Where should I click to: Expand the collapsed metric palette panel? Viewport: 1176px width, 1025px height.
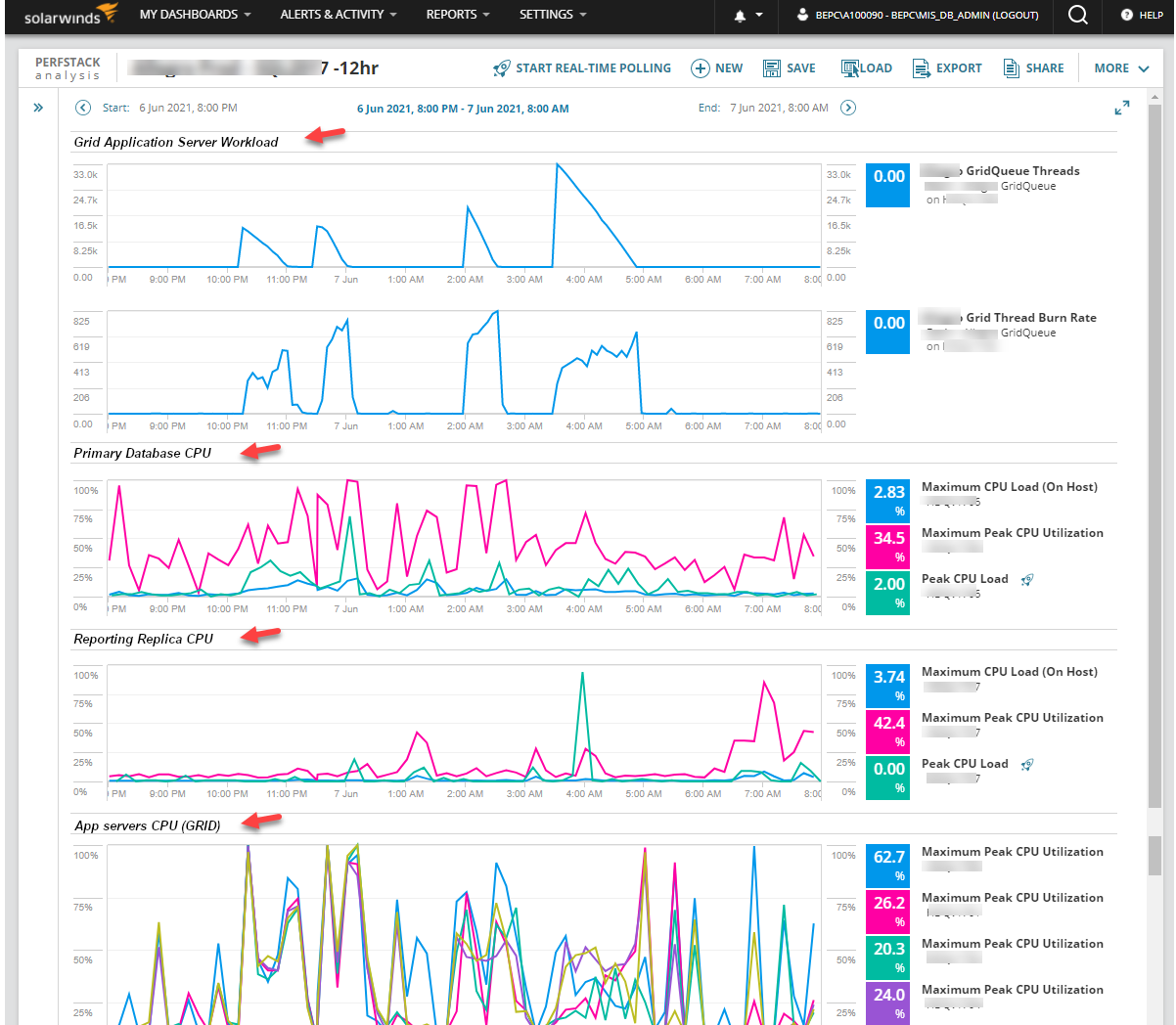[x=38, y=108]
